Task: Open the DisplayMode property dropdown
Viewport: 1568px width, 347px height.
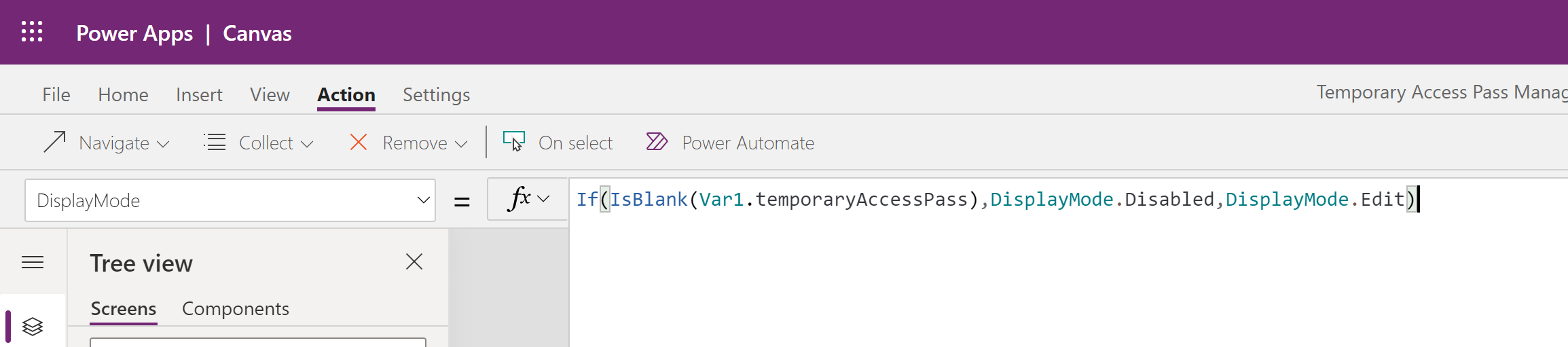Action: coord(230,200)
